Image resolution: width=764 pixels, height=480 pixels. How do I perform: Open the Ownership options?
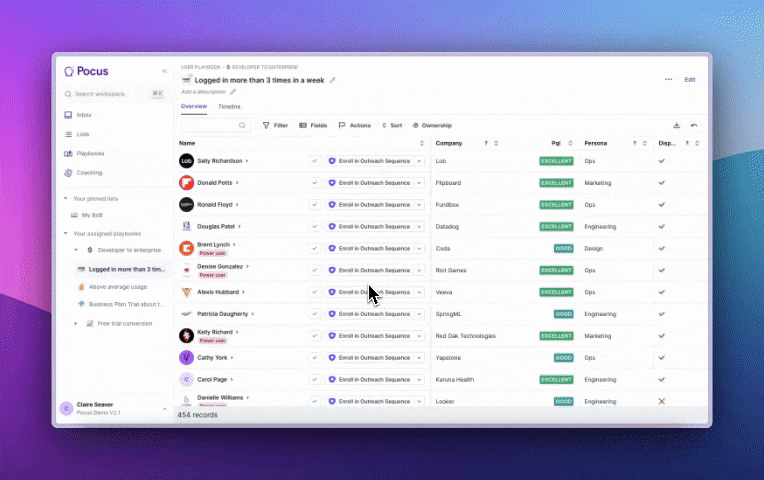(432, 125)
